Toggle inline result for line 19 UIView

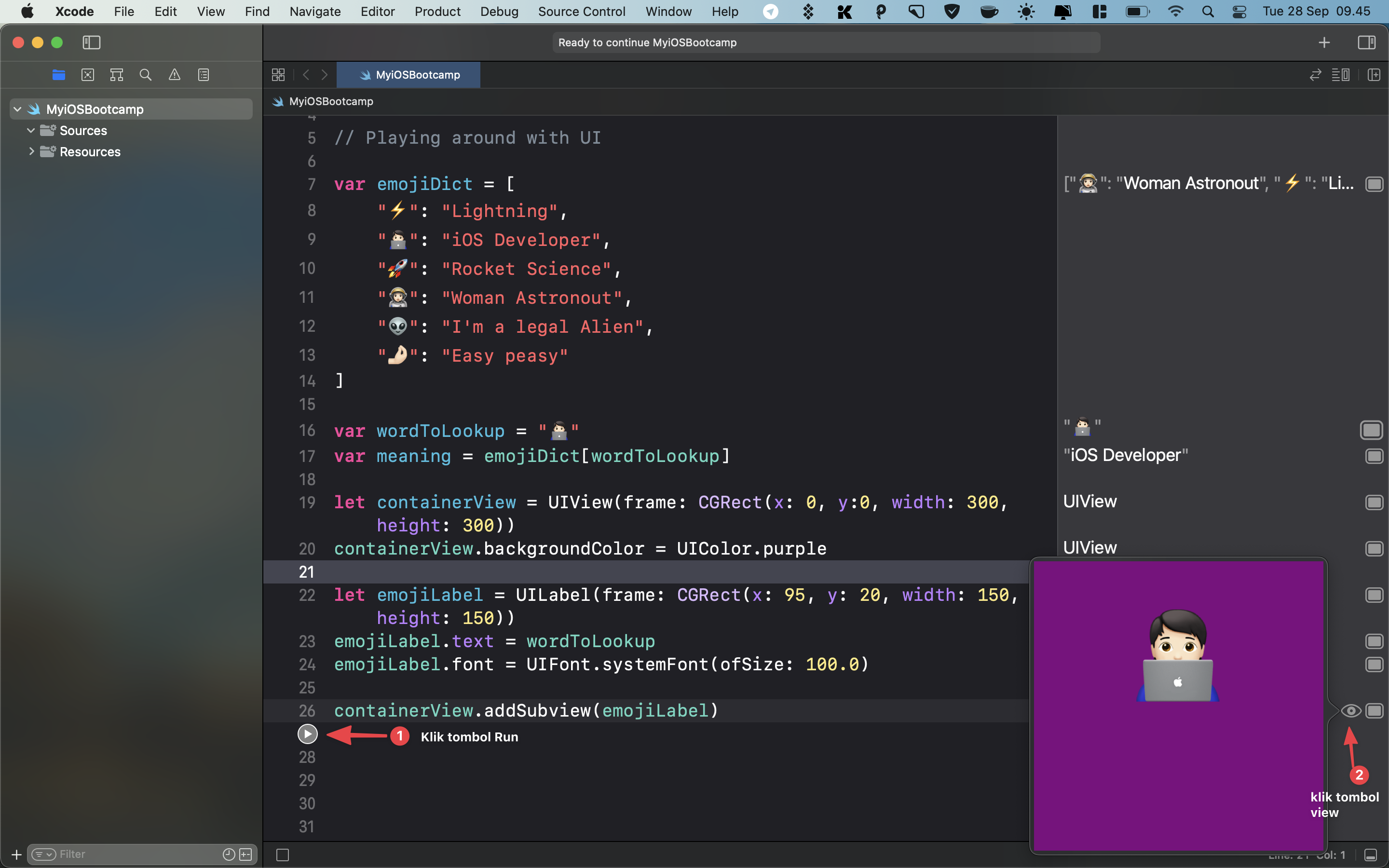click(1374, 502)
